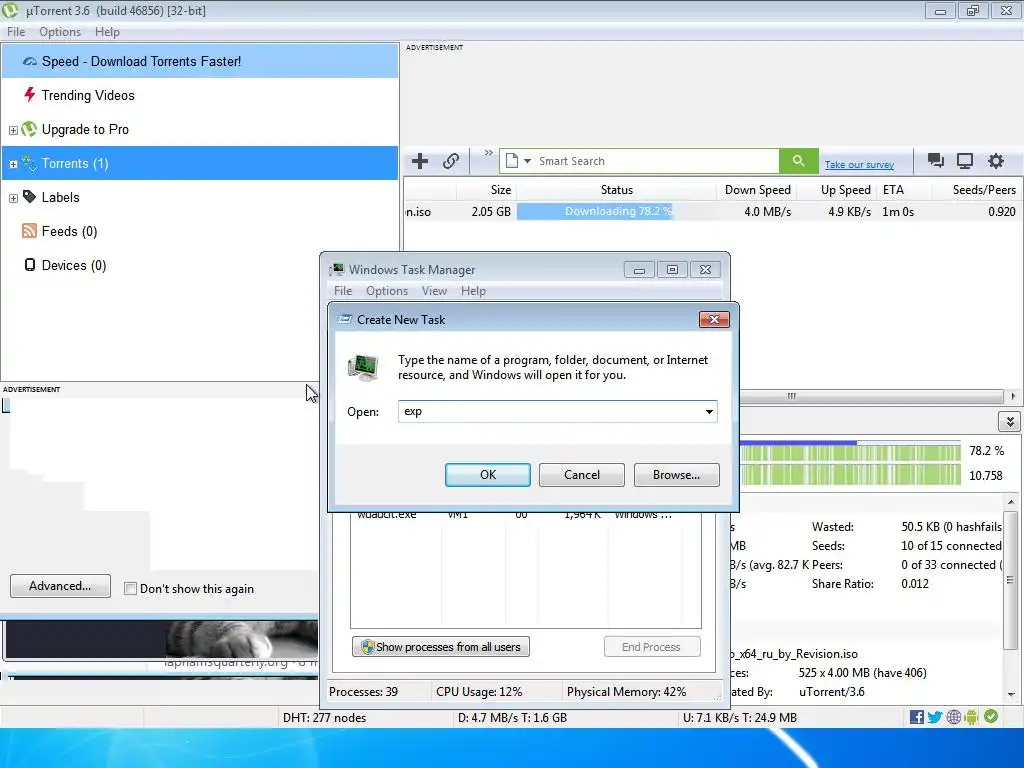Open the Task Manager Options menu
1024x768 pixels.
pos(387,291)
